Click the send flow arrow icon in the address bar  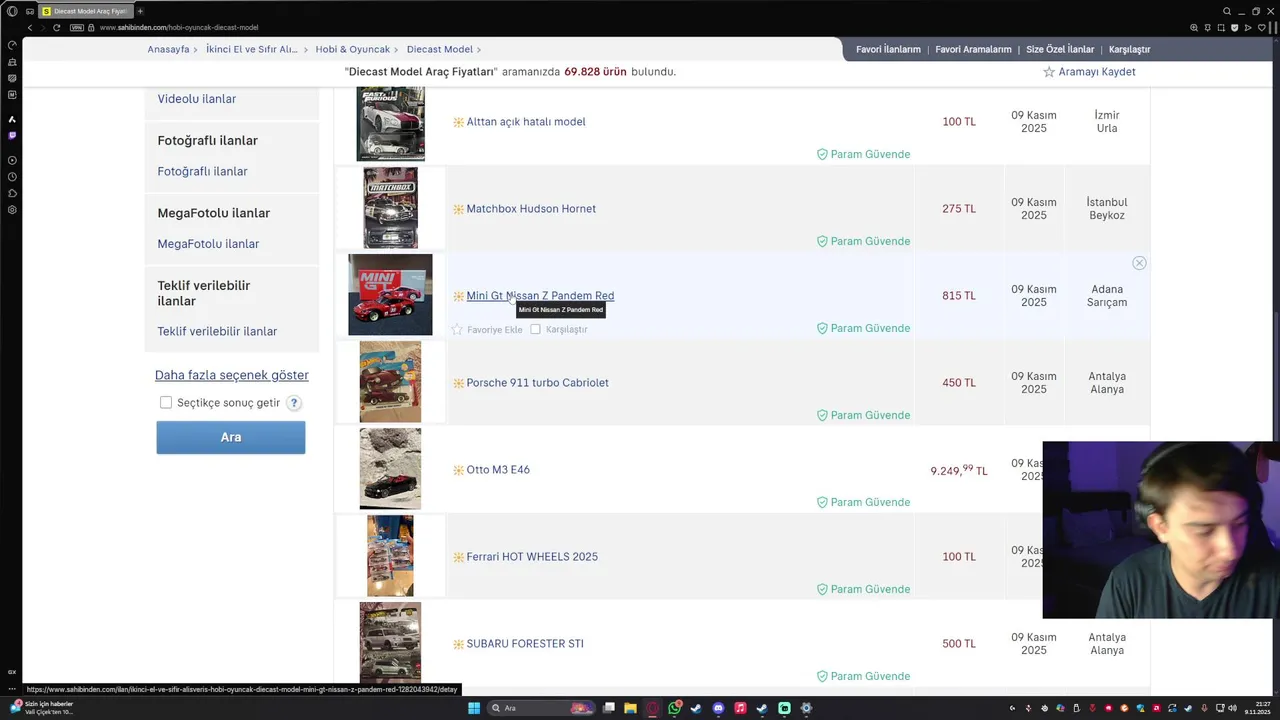1247,27
